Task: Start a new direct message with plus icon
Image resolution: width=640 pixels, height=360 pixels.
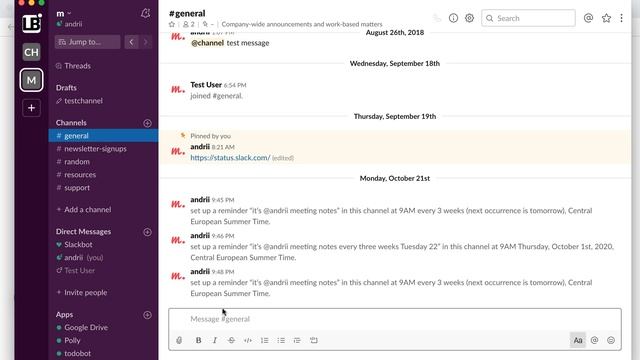Action: tap(147, 232)
